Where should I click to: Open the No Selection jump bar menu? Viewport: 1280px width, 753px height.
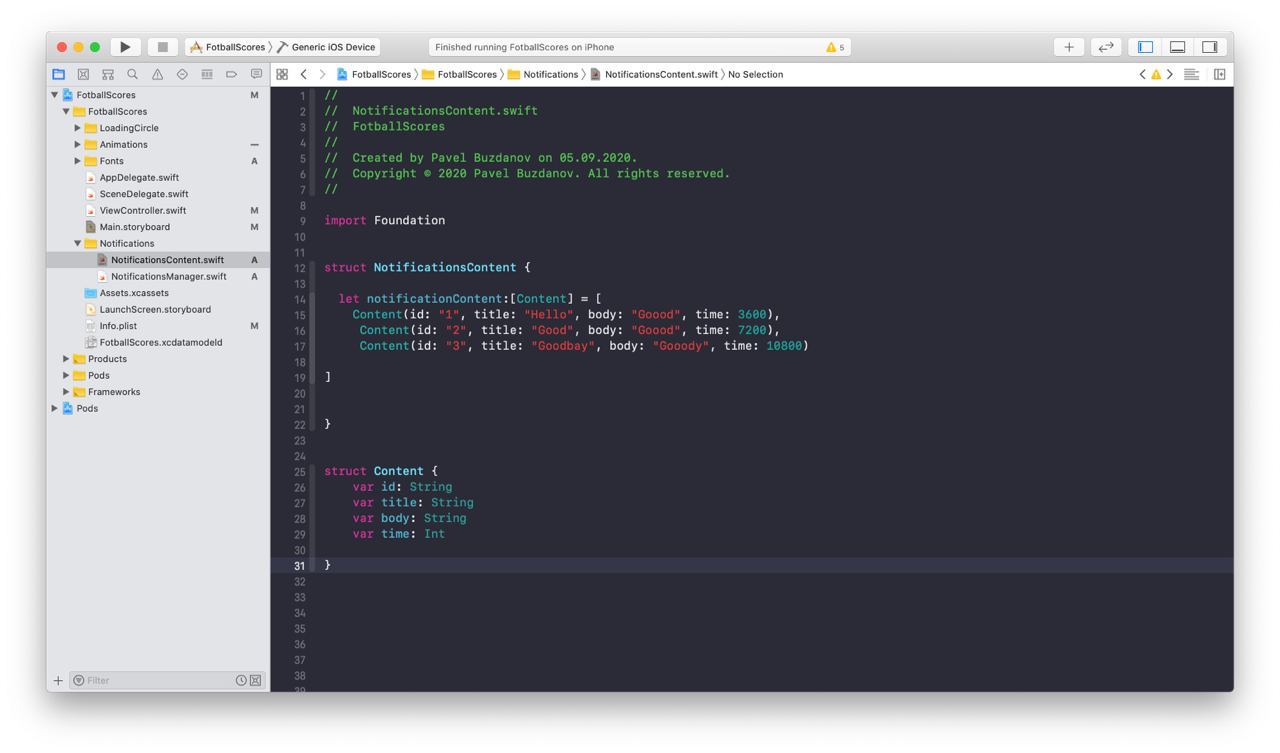coord(755,74)
